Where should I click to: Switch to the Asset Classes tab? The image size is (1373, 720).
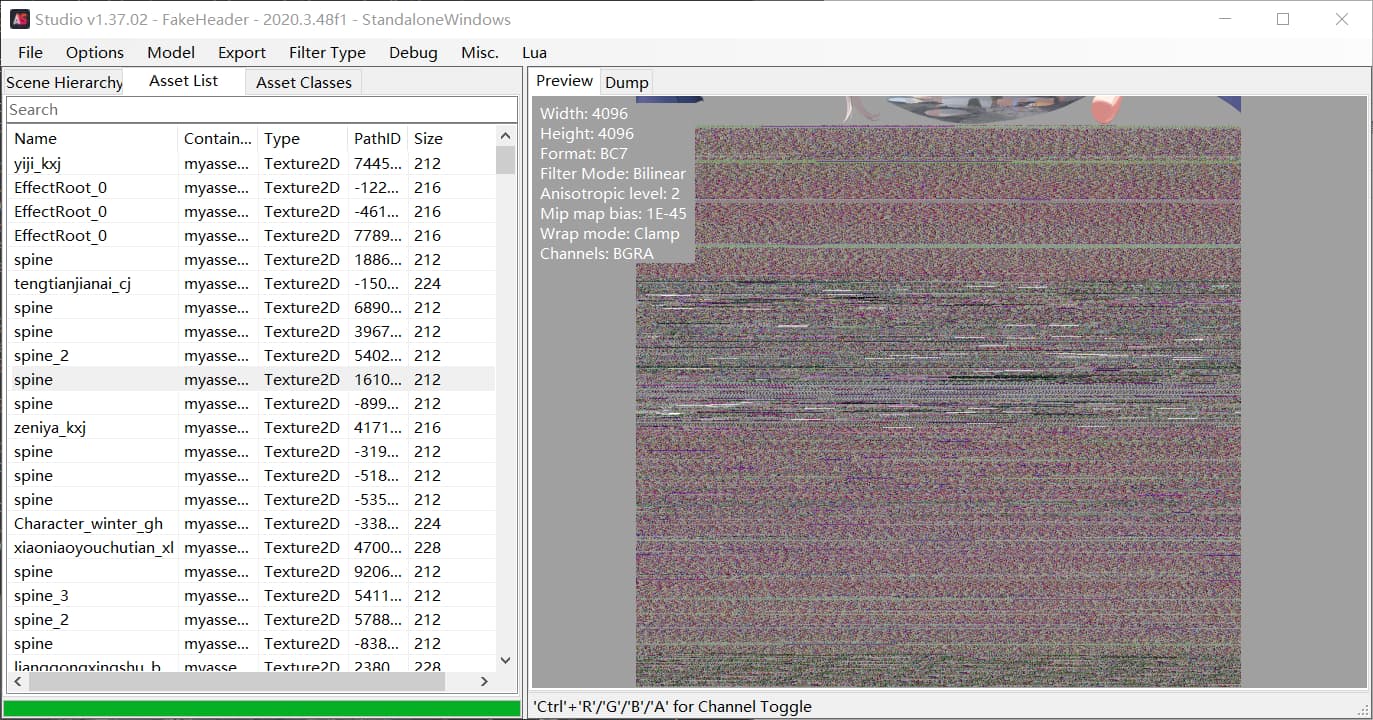pos(303,82)
